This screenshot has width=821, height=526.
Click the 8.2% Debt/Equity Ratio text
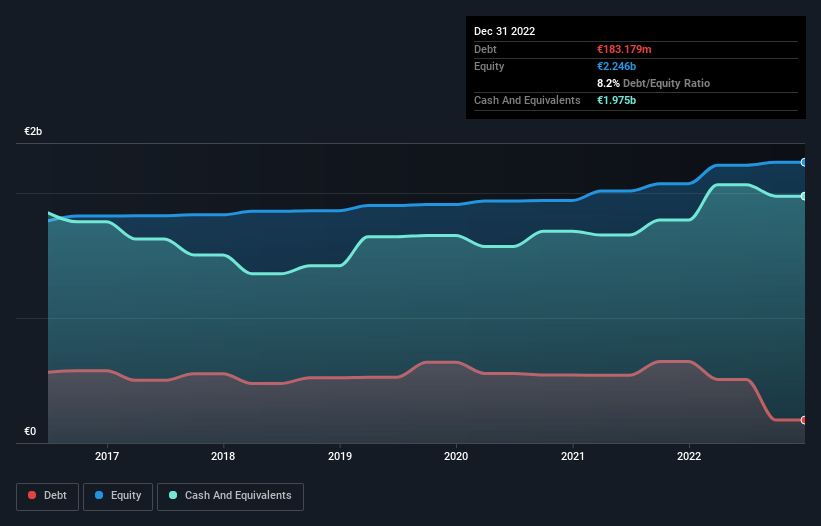pyautogui.click(x=653, y=83)
